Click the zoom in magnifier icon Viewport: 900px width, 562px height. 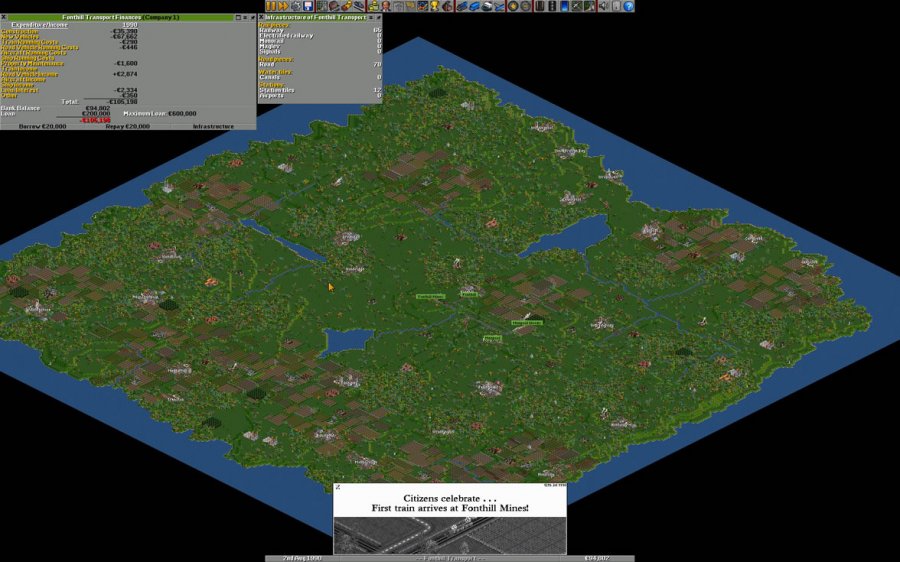coord(513,6)
